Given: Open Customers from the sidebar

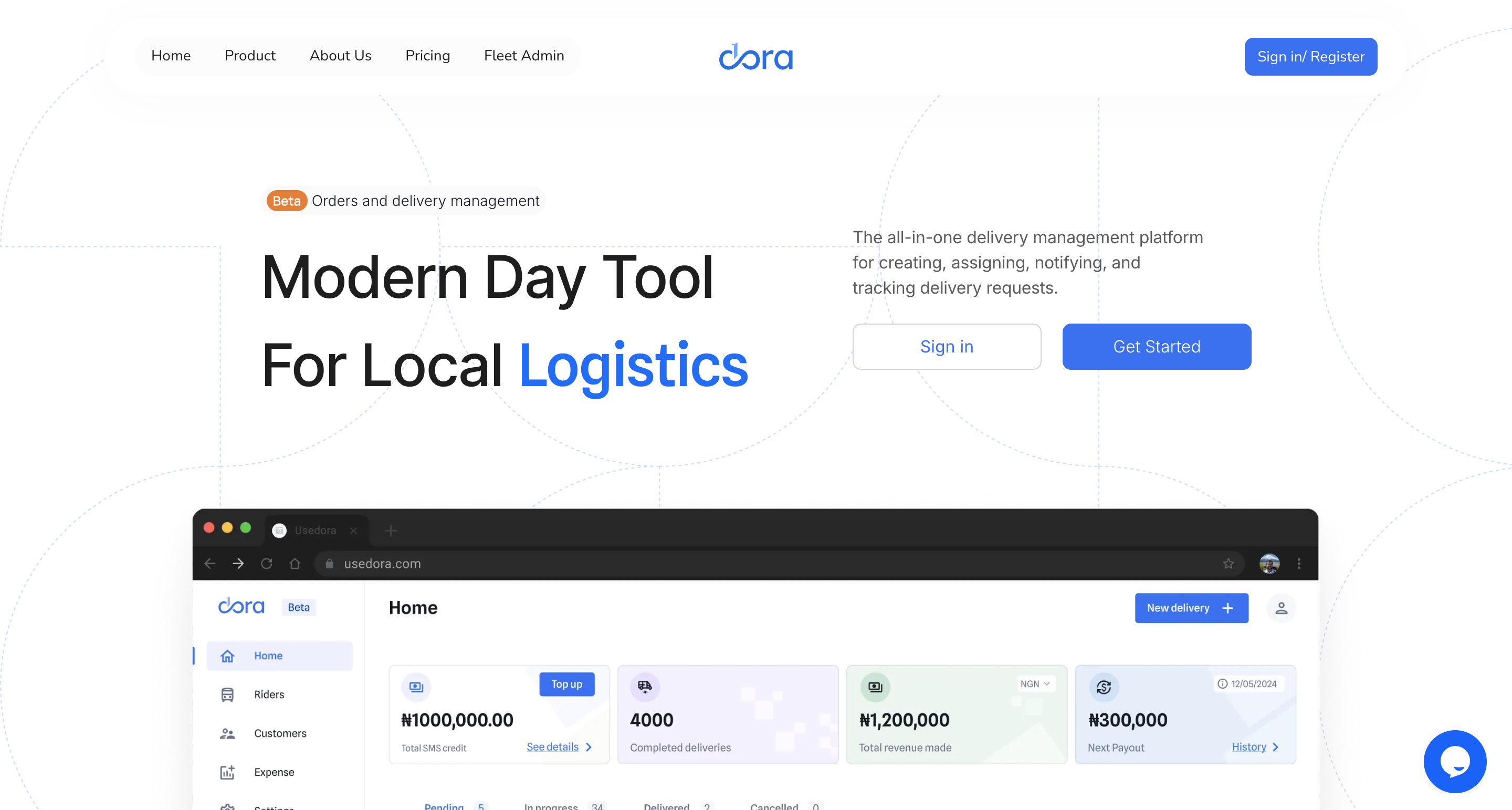Looking at the screenshot, I should coord(279,733).
